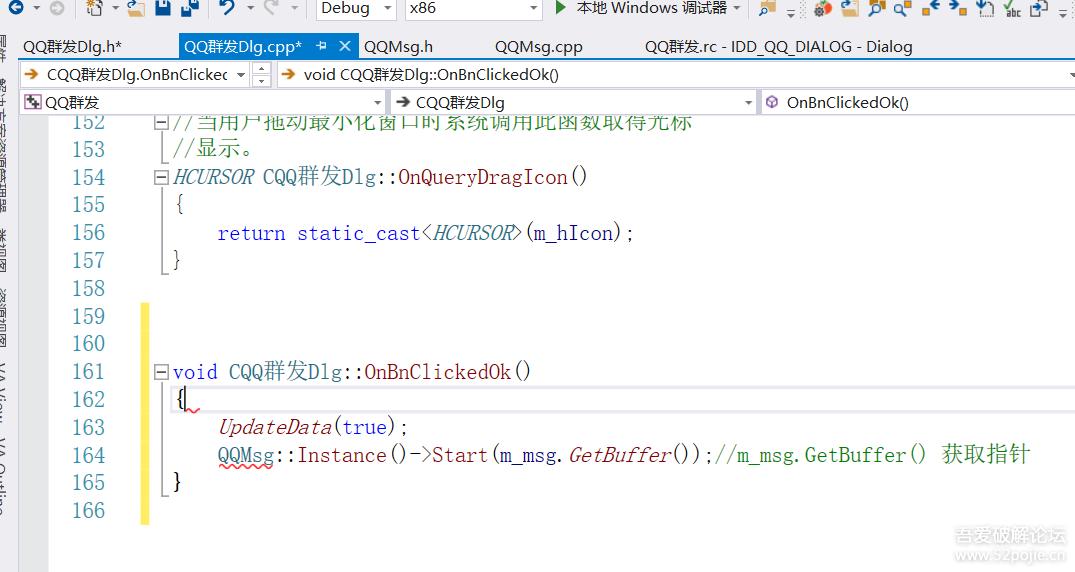
Task: Open the redo history dropdown arrow
Action: point(295,8)
